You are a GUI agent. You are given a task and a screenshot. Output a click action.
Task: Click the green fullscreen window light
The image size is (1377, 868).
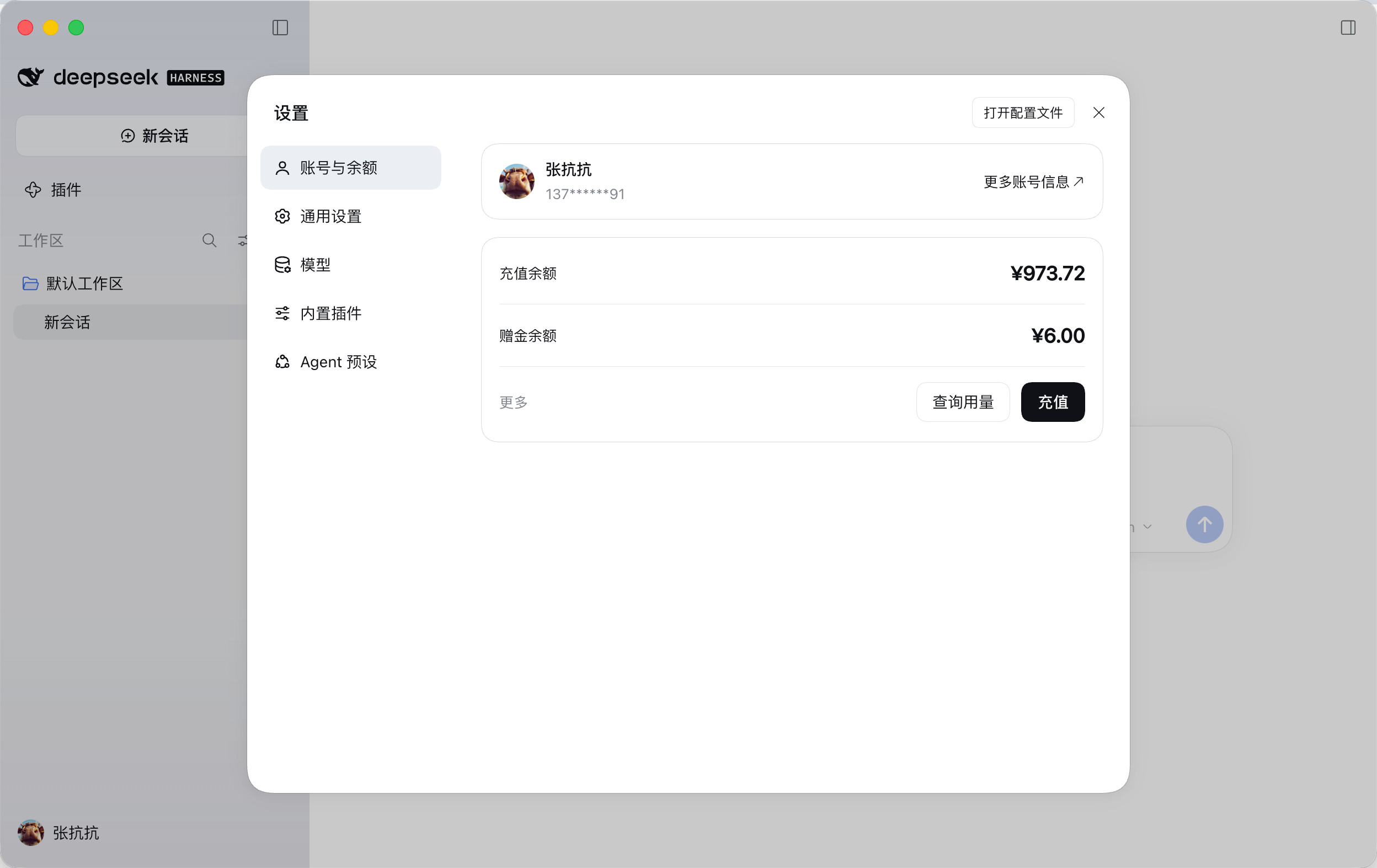pos(76,28)
